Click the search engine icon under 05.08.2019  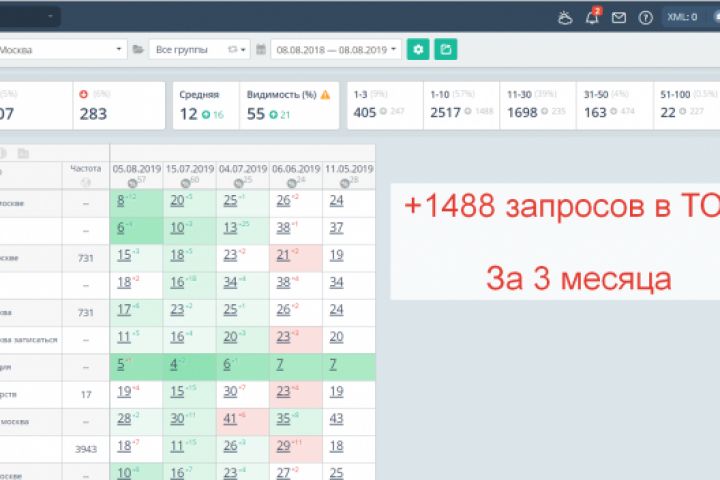132,183
